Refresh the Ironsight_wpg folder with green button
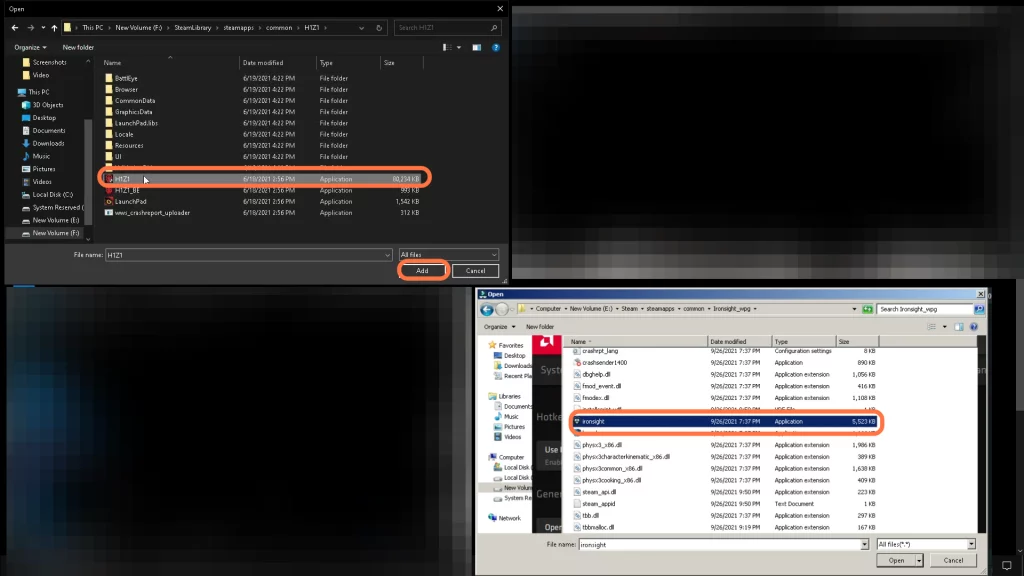 click(x=867, y=309)
